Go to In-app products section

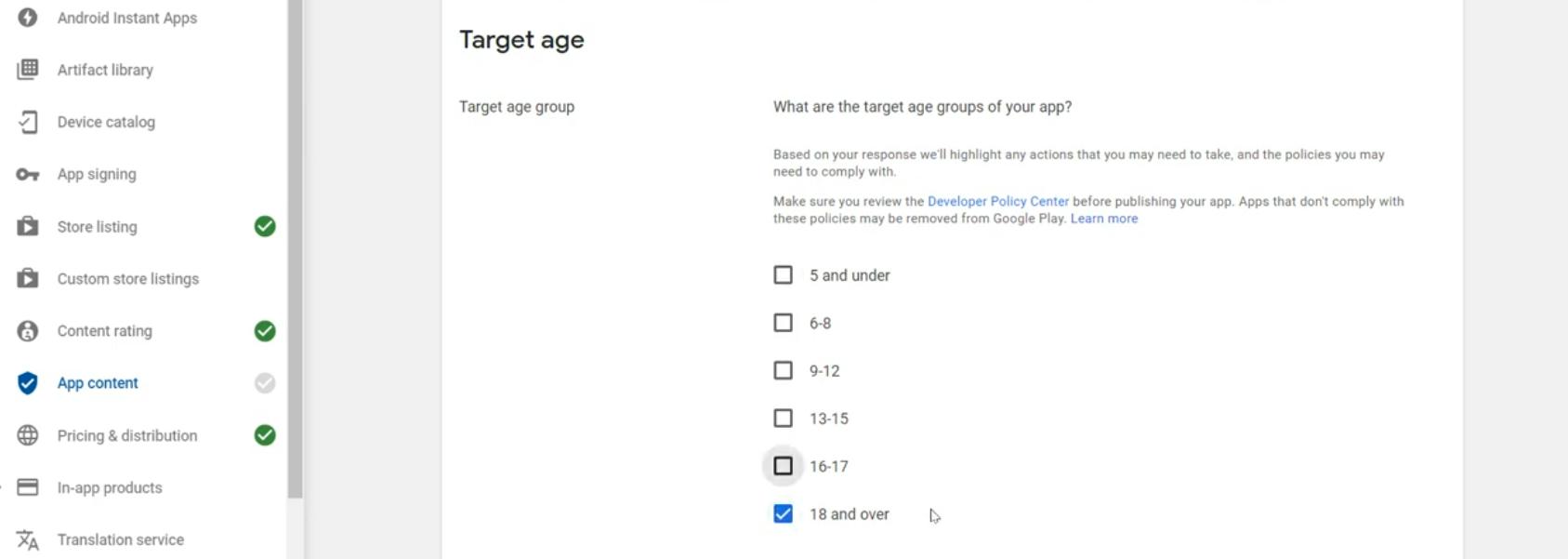point(110,487)
